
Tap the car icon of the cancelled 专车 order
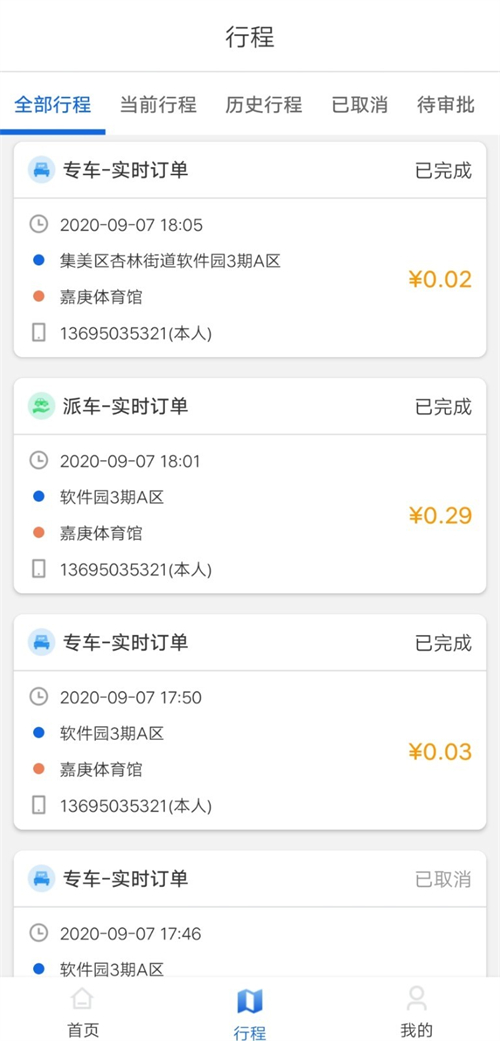tap(41, 878)
